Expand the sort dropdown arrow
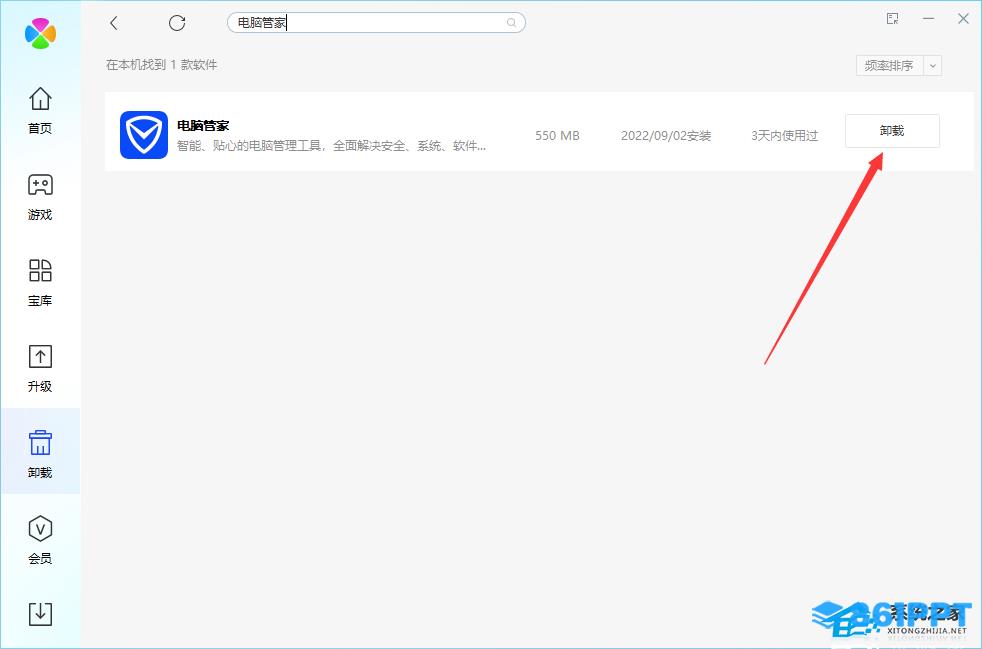 tap(933, 66)
